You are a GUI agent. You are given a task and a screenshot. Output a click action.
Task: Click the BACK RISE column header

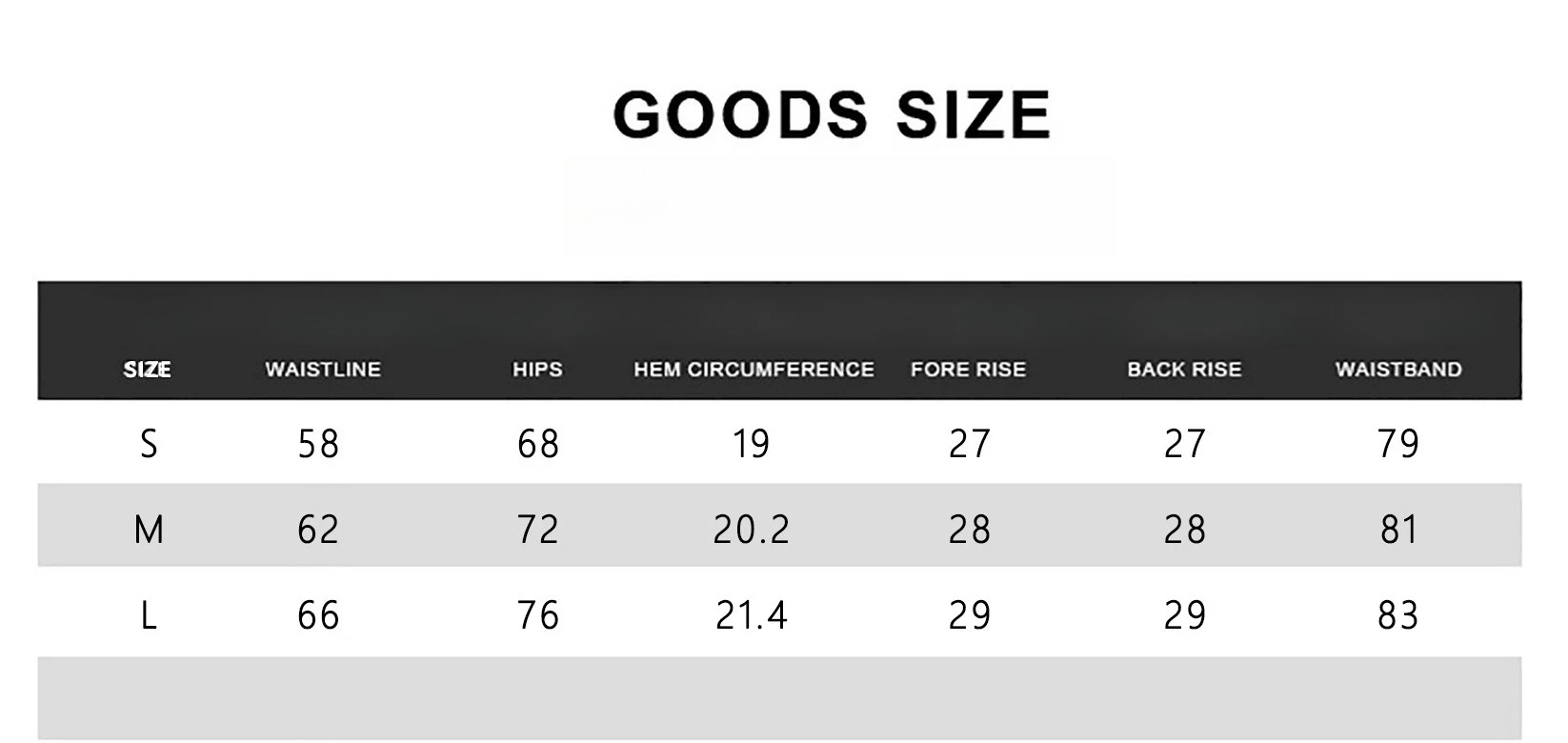(1184, 370)
